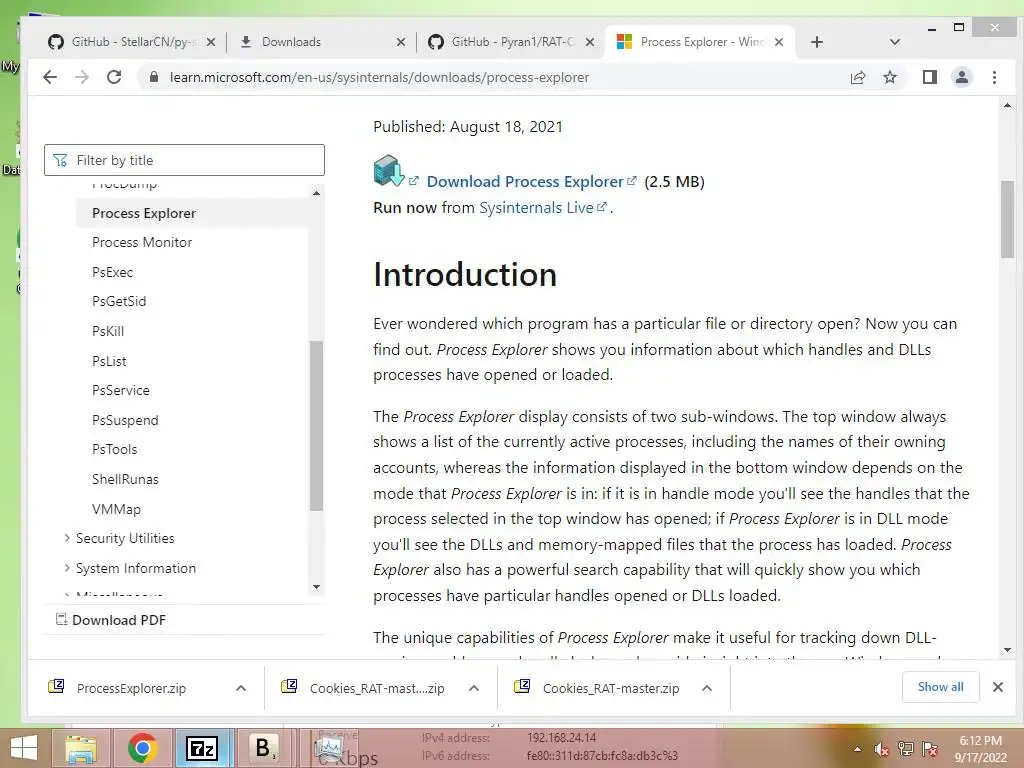Bookmark this page with star icon
Image resolution: width=1024 pixels, height=768 pixels.
[x=889, y=77]
